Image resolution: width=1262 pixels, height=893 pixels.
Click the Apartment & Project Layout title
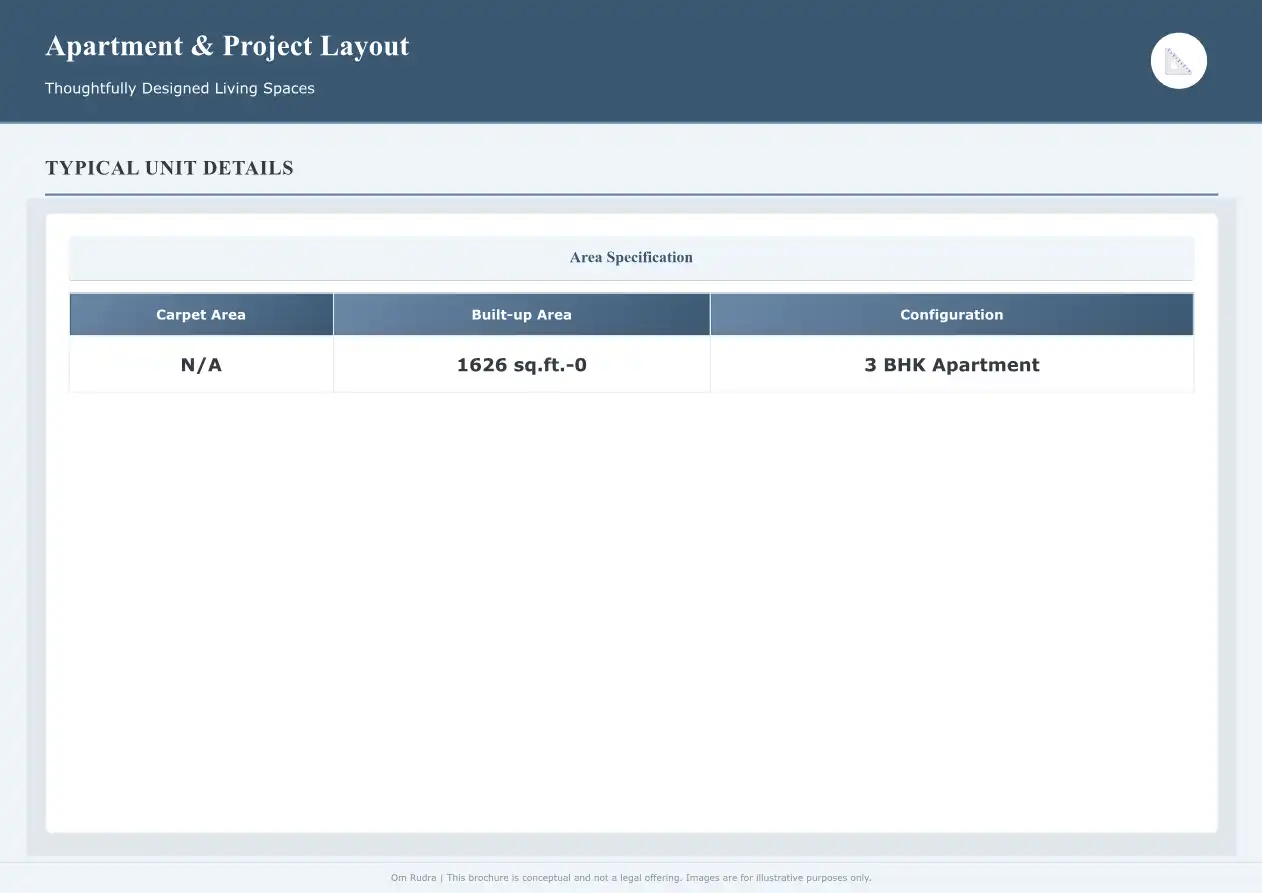coord(227,46)
